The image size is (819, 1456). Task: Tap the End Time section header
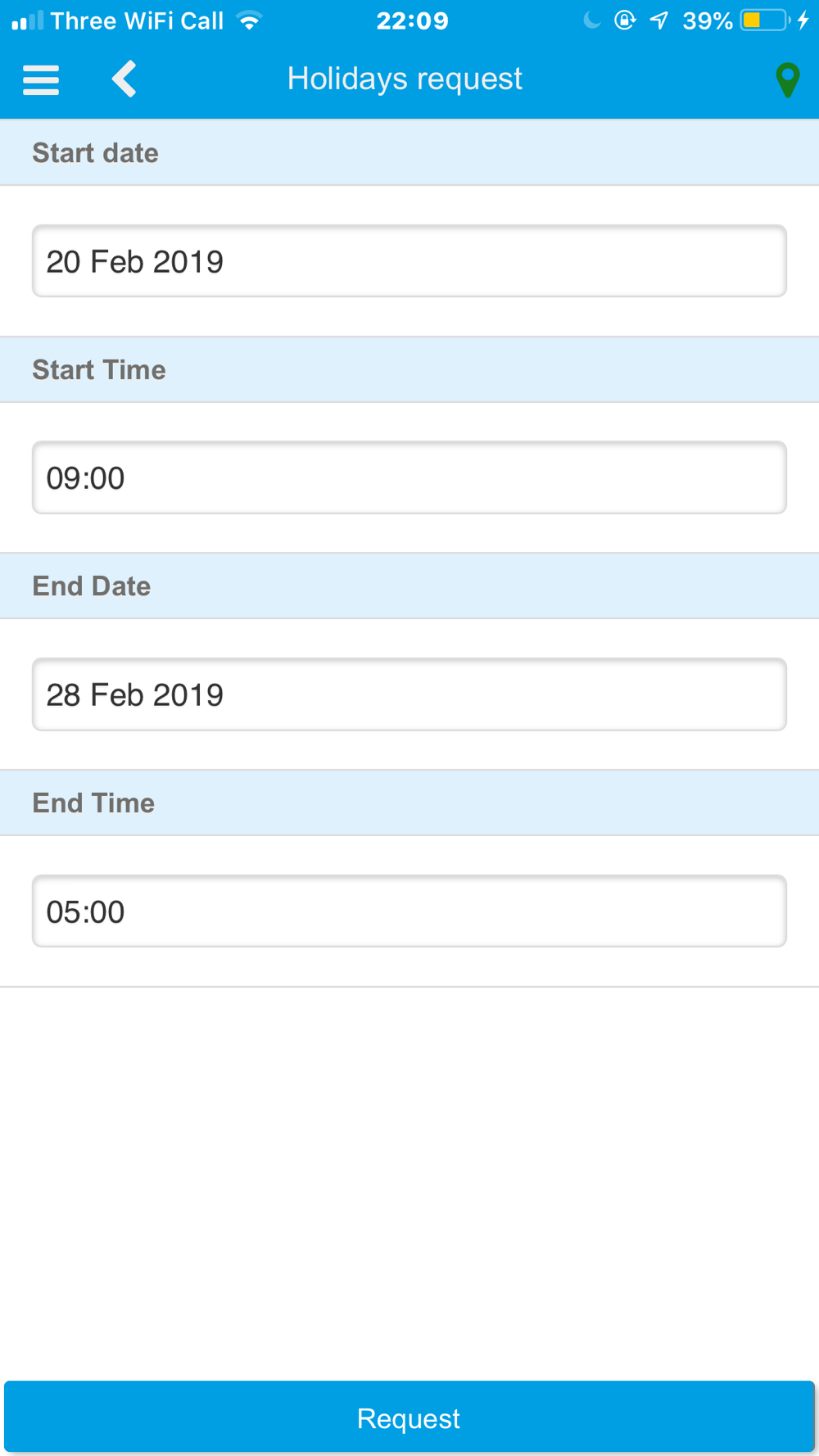pos(409,803)
